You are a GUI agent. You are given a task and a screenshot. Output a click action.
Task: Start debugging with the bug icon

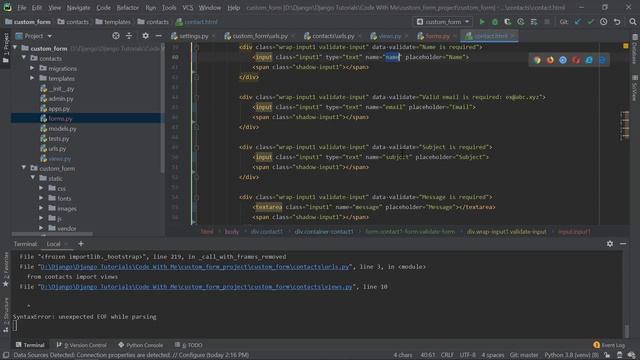coord(495,22)
